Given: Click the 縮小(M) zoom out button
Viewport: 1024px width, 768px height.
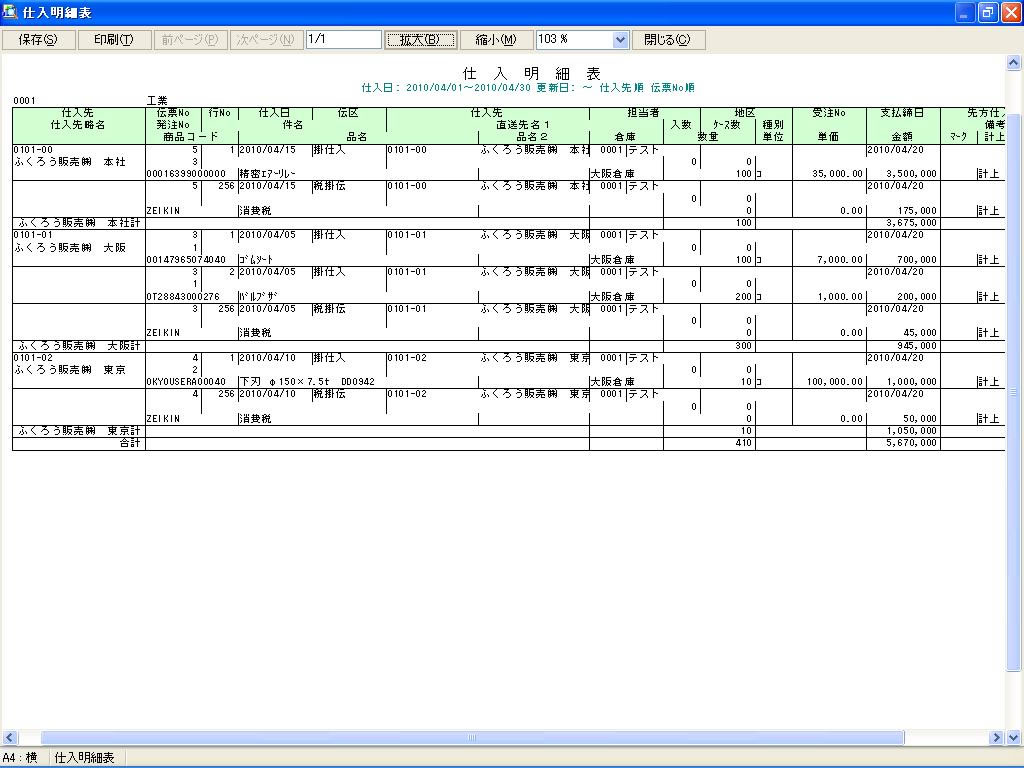Looking at the screenshot, I should click(496, 39).
